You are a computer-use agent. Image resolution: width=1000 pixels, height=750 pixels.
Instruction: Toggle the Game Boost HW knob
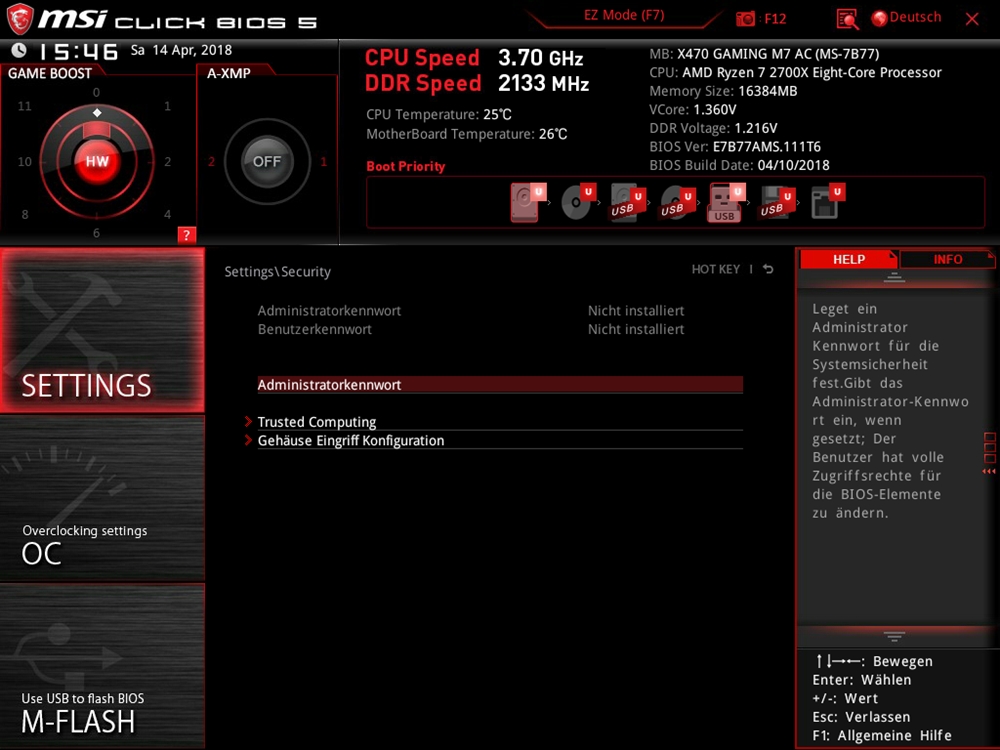[97, 161]
